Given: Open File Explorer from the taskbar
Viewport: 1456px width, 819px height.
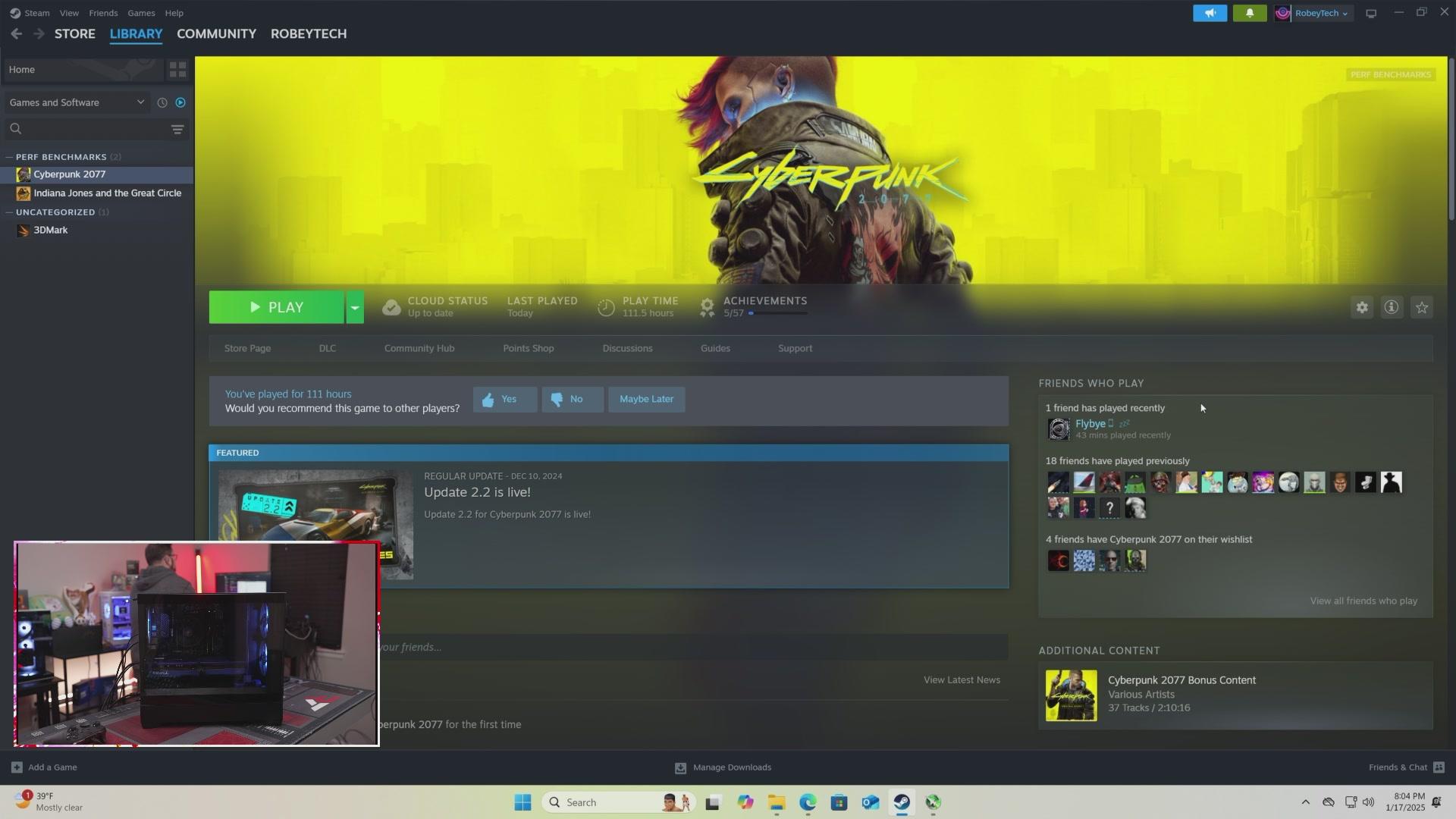Looking at the screenshot, I should tap(776, 802).
